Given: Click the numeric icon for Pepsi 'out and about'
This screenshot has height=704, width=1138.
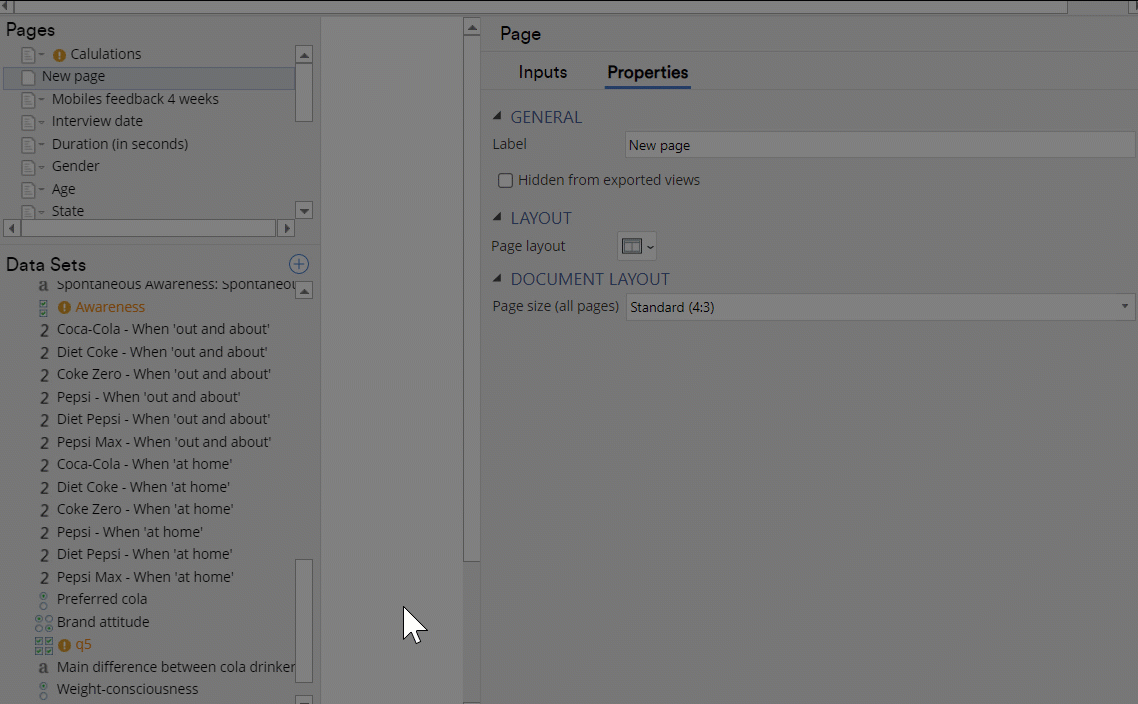Looking at the screenshot, I should [x=44, y=398].
